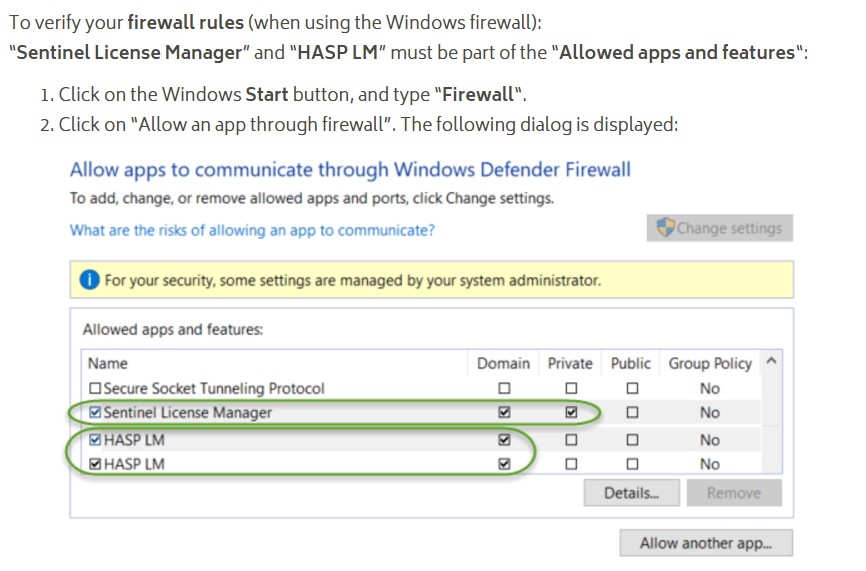Enable the Secure Socket Tunneling Protocol checkbox

pyautogui.click(x=95, y=388)
